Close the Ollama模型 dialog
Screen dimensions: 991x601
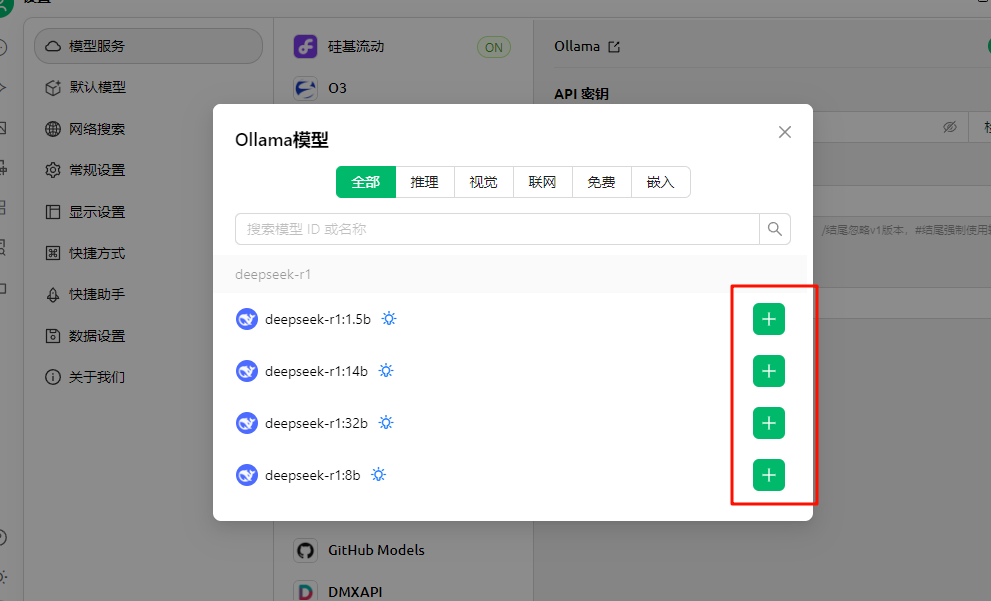coord(785,132)
